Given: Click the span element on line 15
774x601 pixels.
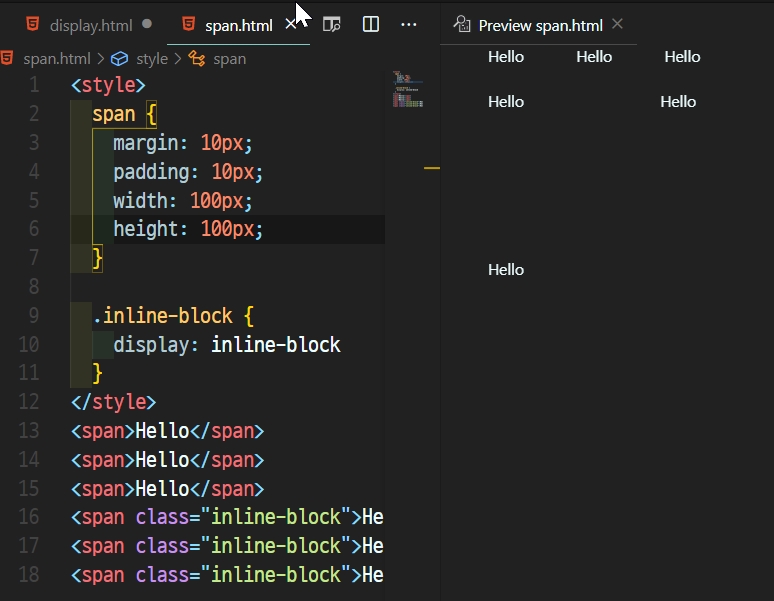Looking at the screenshot, I should pos(167,488).
